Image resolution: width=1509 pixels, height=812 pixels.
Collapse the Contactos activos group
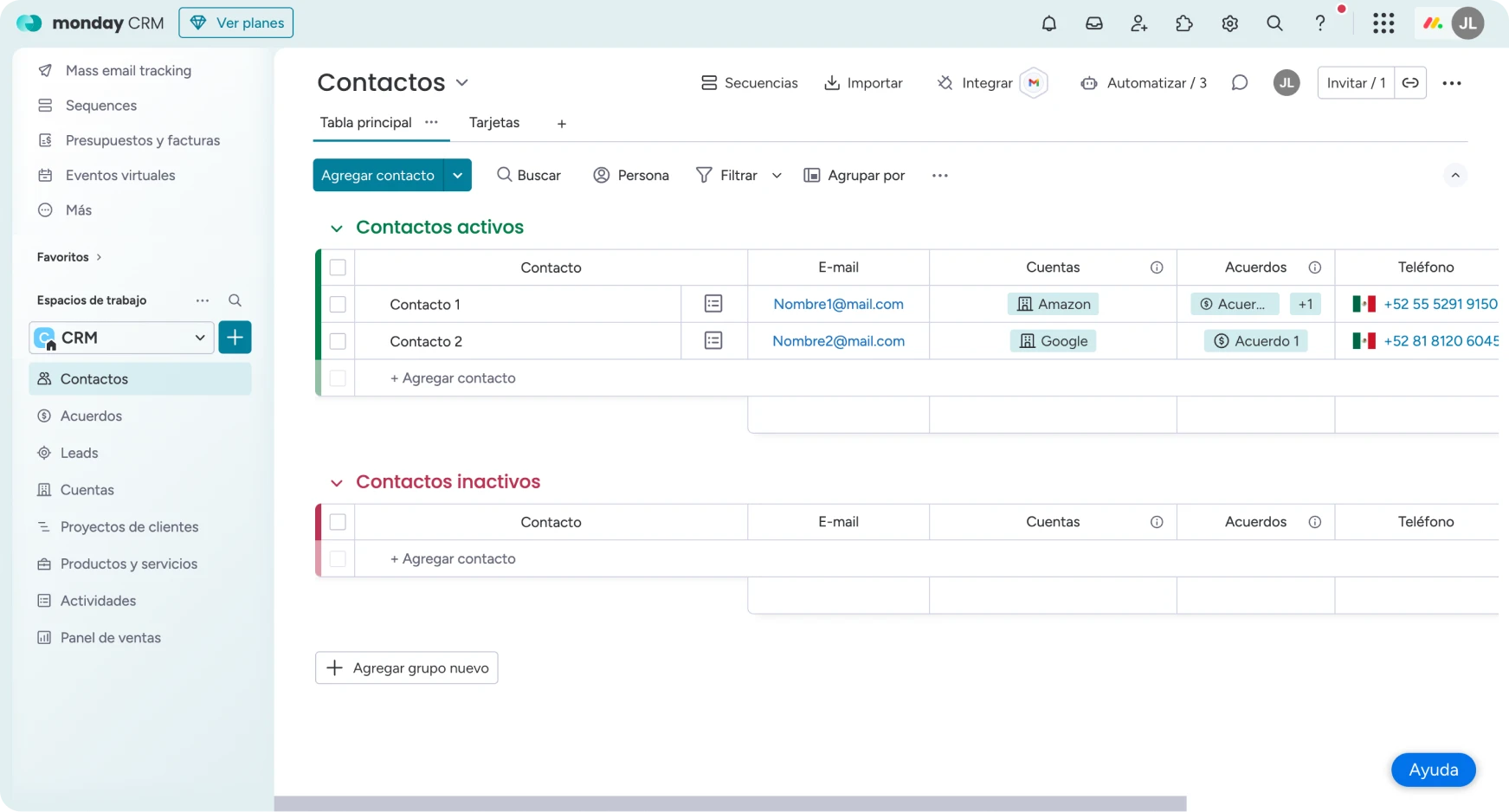click(336, 229)
